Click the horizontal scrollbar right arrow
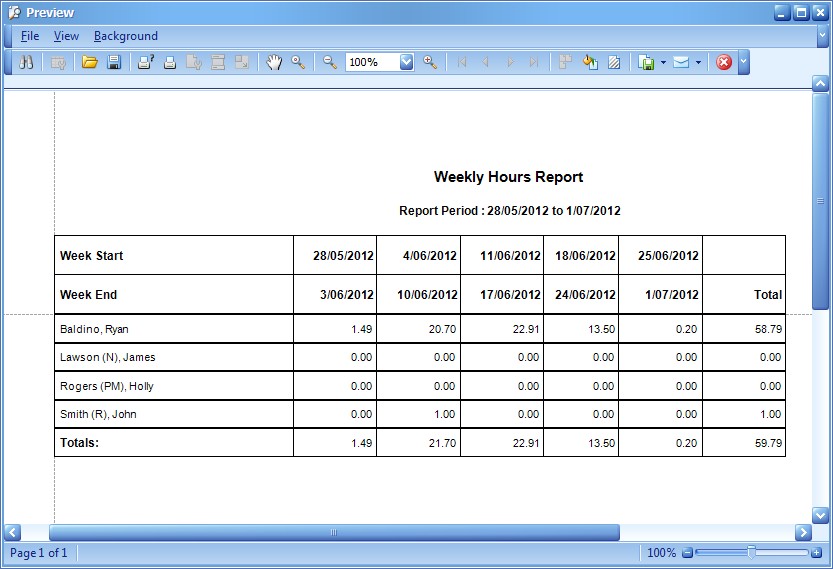The image size is (833, 569). (x=803, y=532)
